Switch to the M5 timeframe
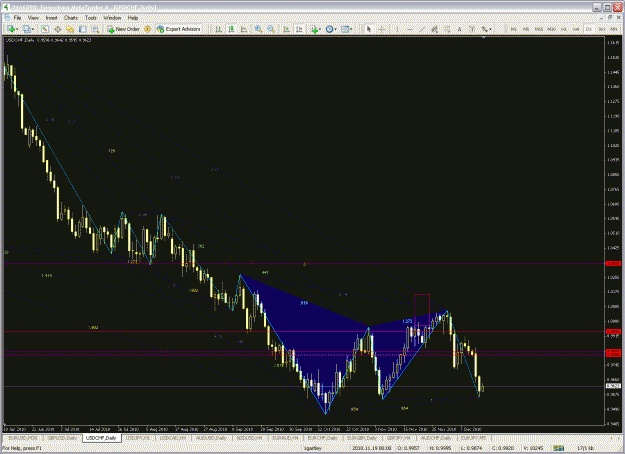The height and width of the screenshot is (454, 625). coord(526,29)
